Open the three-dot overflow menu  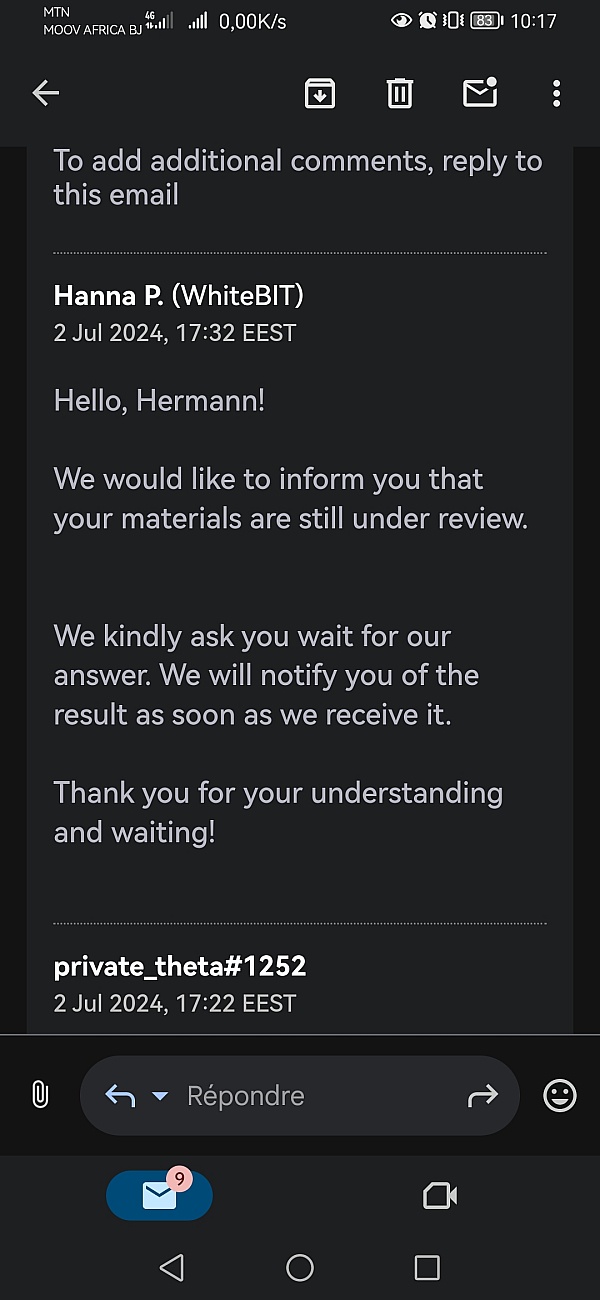[x=556, y=94]
